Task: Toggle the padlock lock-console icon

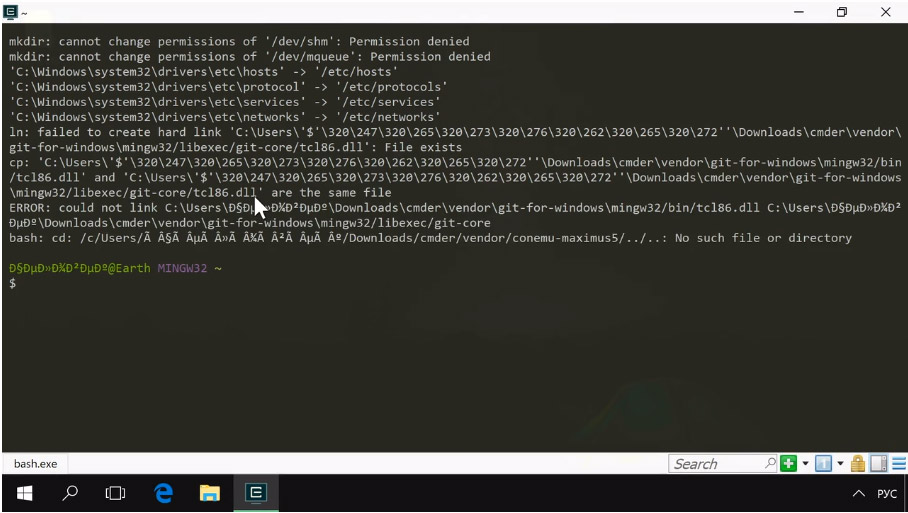Action: point(858,464)
